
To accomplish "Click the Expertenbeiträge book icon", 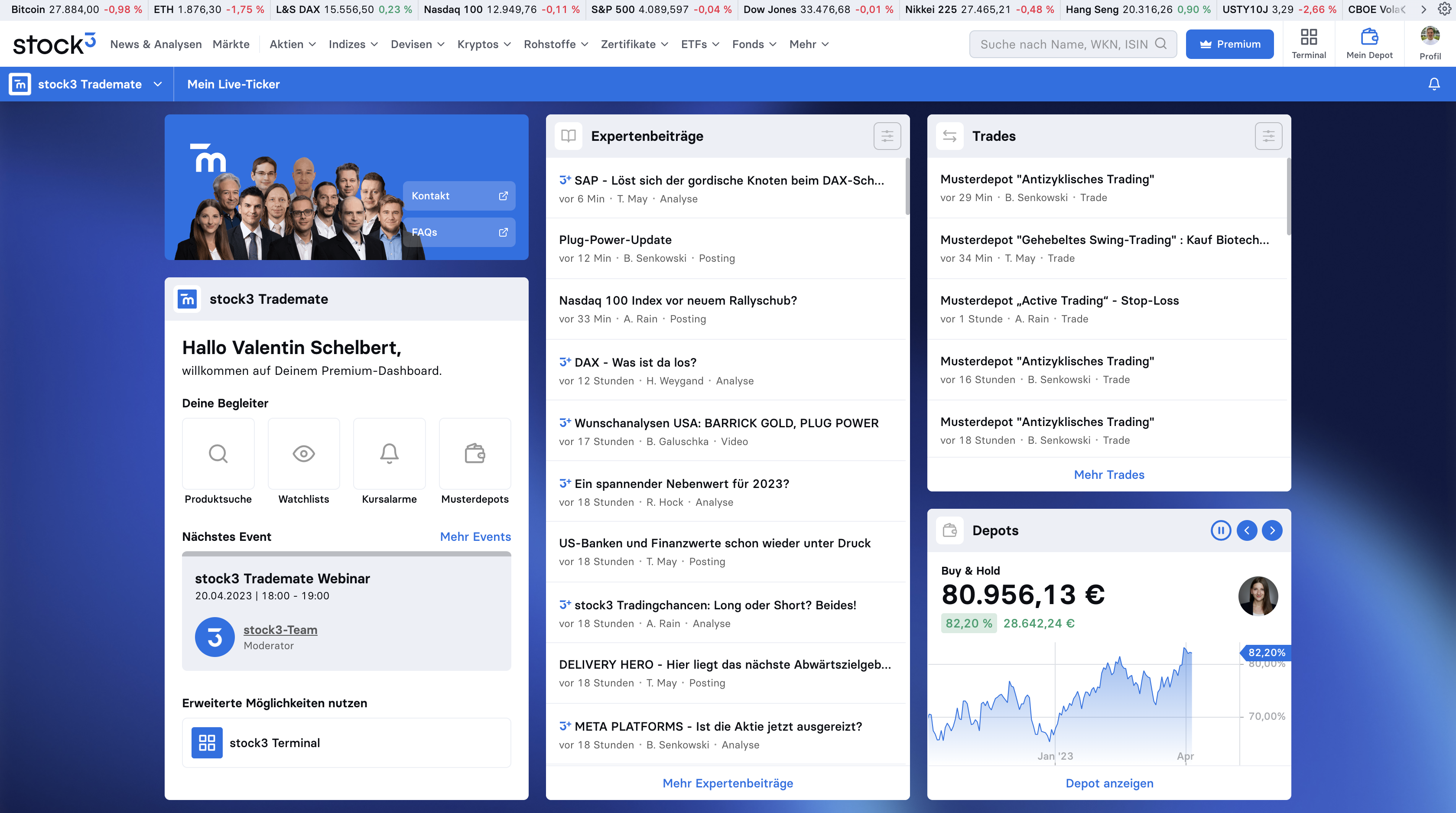I will [568, 136].
